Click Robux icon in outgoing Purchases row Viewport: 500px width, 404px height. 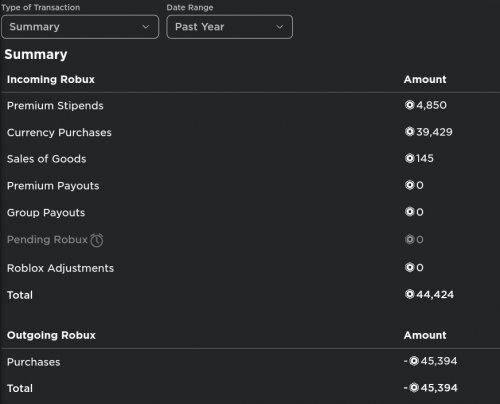click(414, 361)
